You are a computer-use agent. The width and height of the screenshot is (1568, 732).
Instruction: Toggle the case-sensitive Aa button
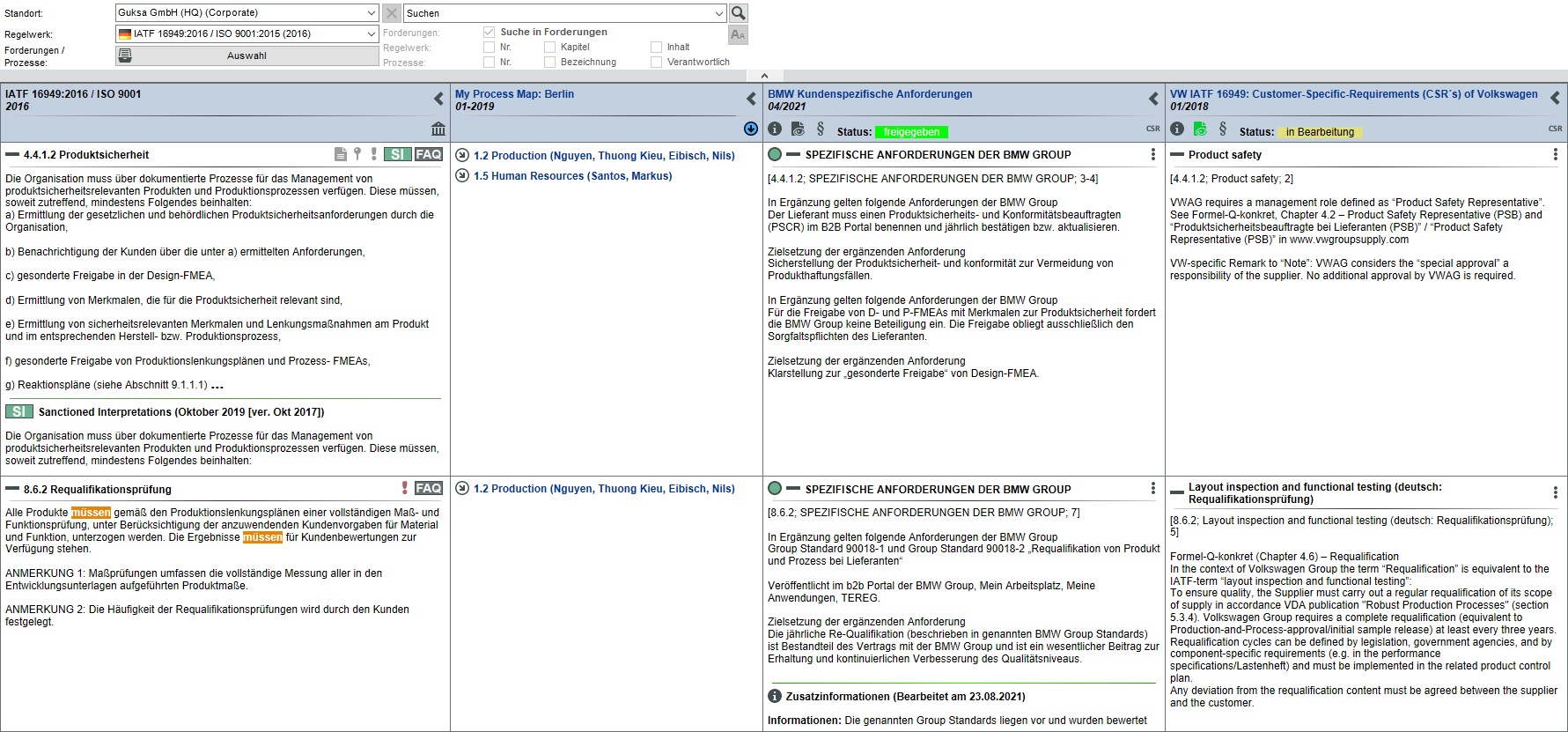(x=738, y=35)
